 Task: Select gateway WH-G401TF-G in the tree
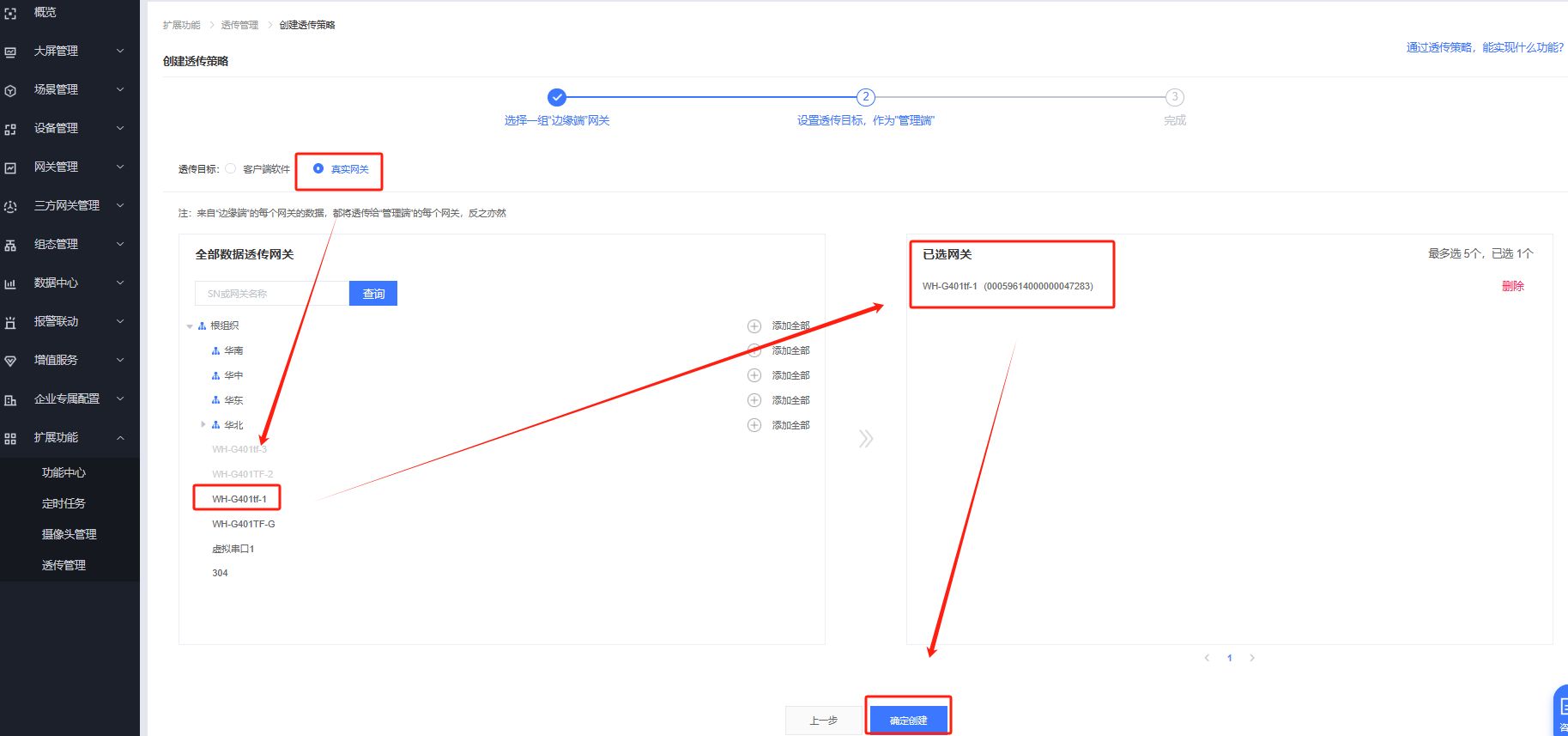coord(244,525)
